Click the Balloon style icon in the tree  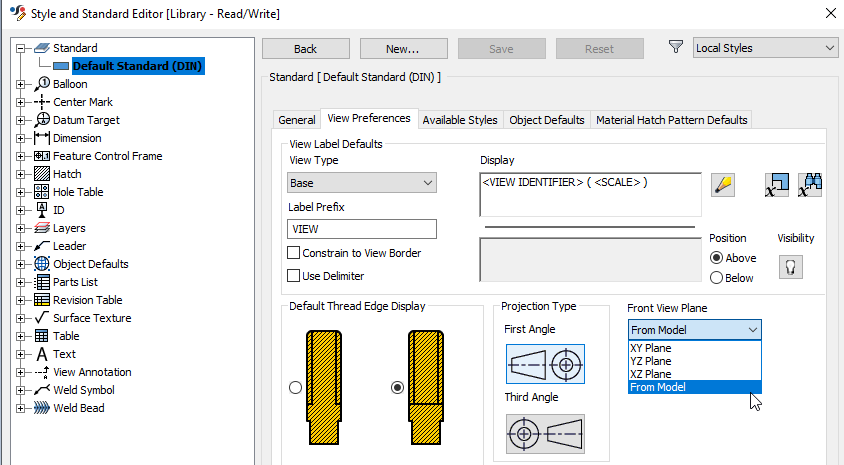click(42, 84)
